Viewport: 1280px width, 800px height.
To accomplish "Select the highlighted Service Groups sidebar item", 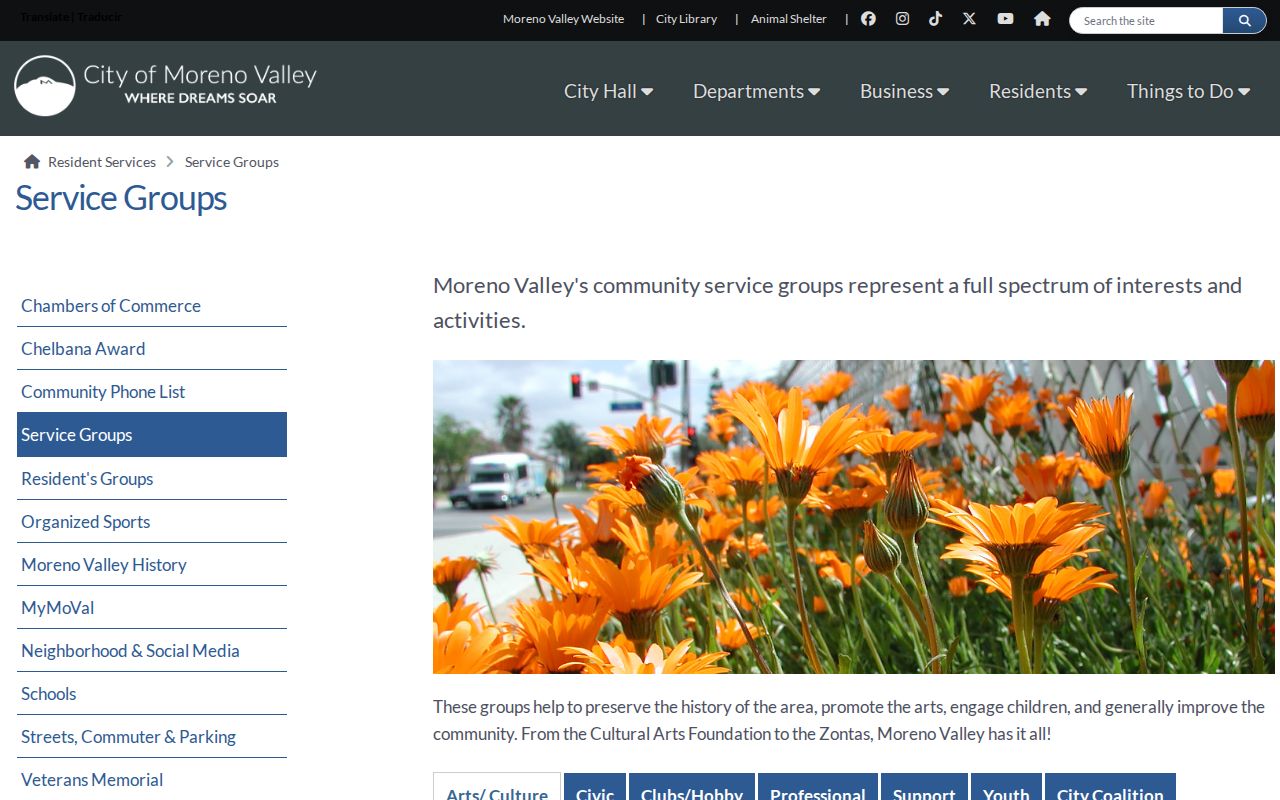I will point(152,435).
